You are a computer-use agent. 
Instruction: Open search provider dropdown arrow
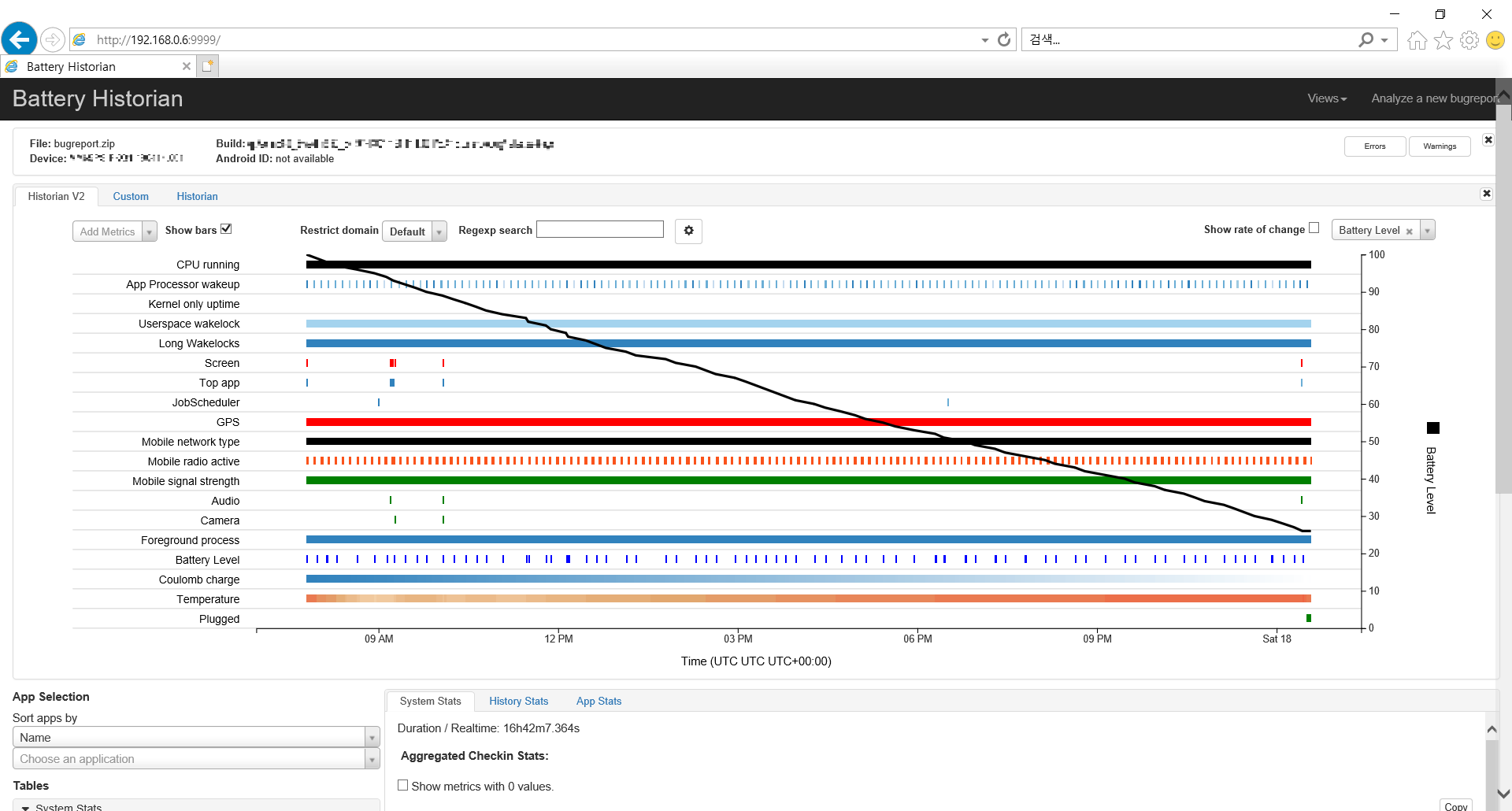[x=1384, y=40]
